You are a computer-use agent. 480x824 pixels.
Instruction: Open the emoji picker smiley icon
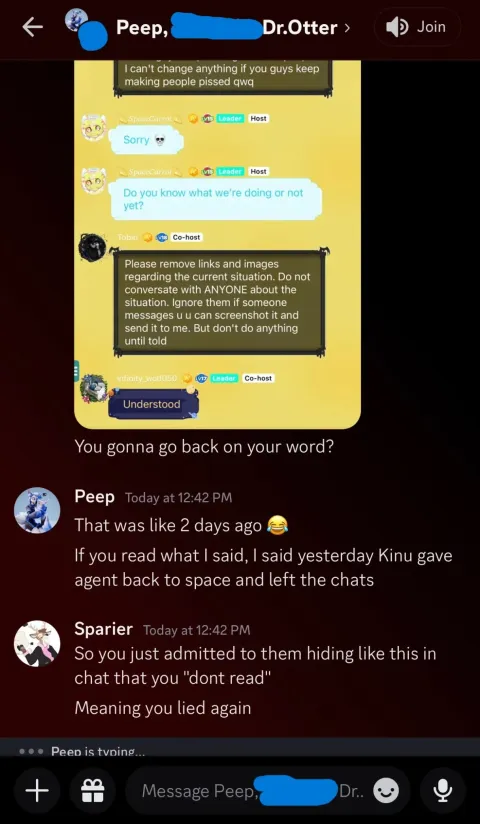tap(386, 790)
